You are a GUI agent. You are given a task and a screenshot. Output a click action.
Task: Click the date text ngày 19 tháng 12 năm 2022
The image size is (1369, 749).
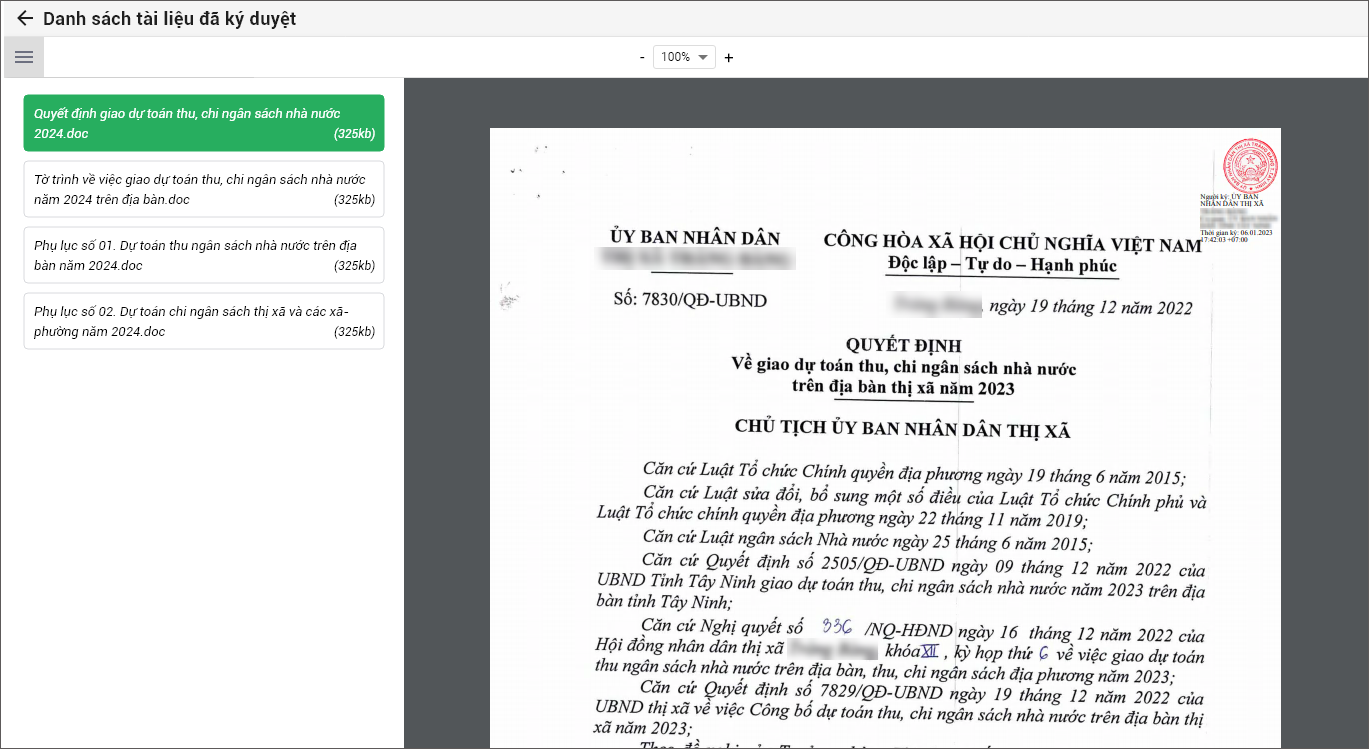tap(1090, 307)
